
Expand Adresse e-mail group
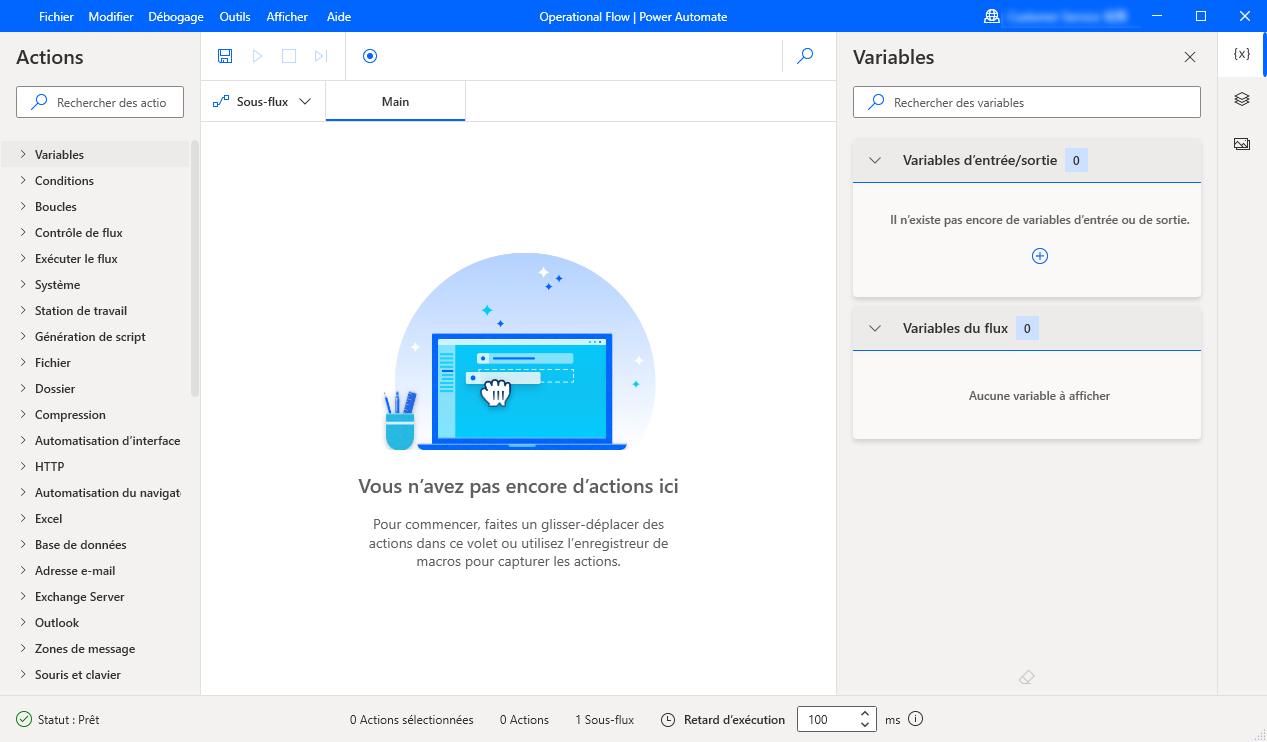coord(23,571)
